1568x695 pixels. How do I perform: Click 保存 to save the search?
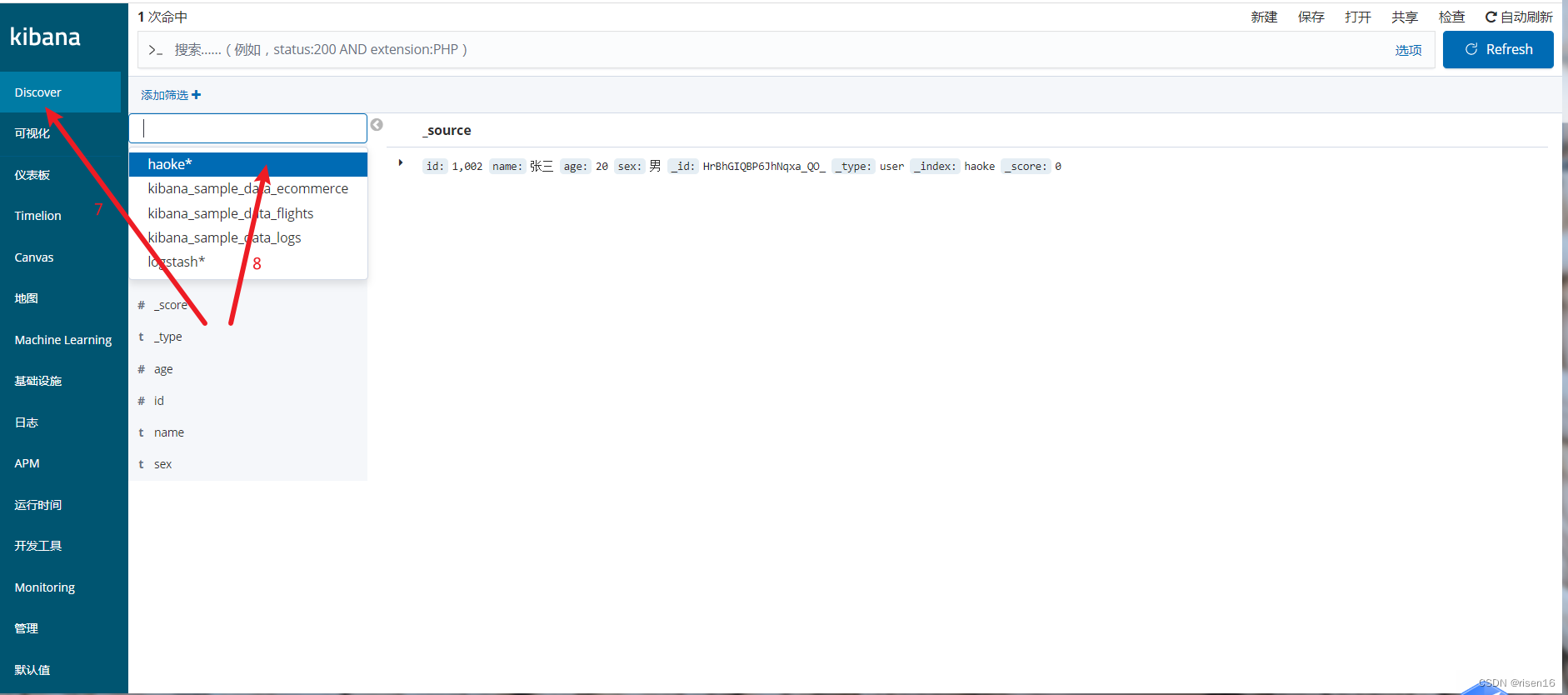[x=1311, y=17]
